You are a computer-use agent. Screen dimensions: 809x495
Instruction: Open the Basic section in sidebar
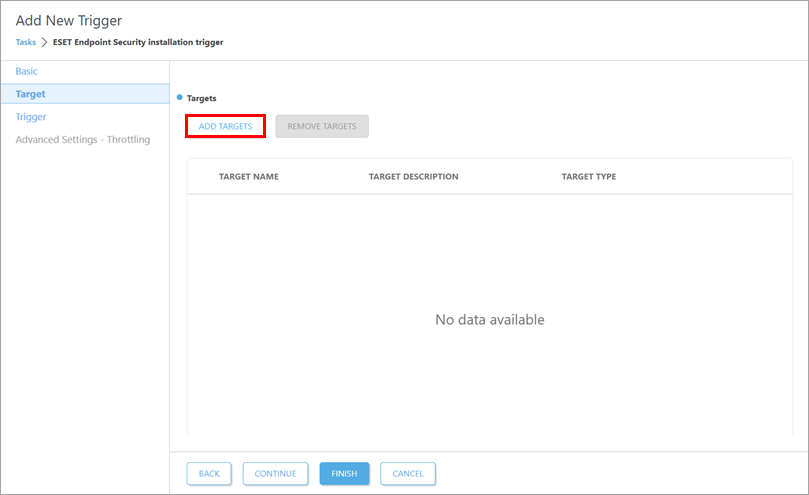(x=27, y=72)
